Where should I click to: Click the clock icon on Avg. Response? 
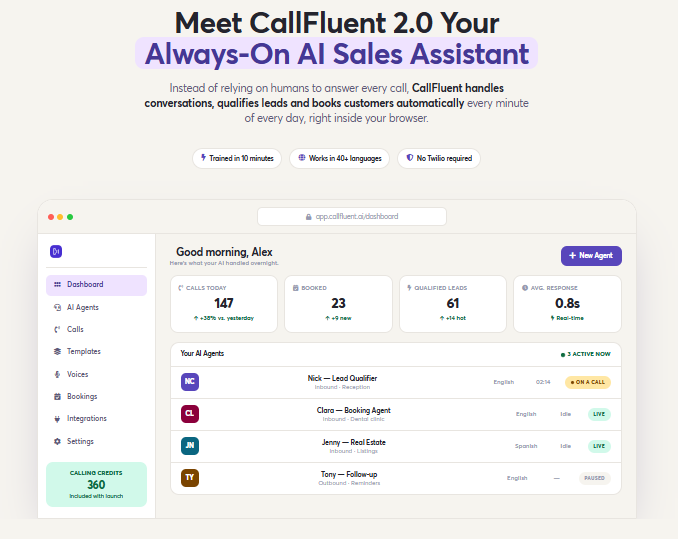(x=525, y=288)
